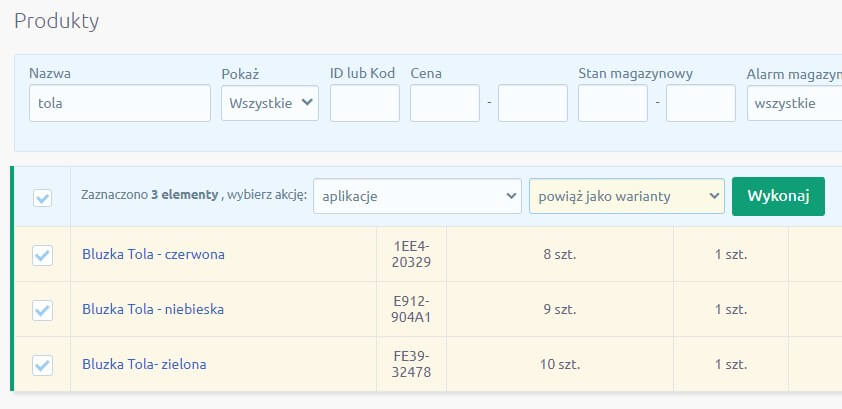Click '1 szt.' in the niebieska row
This screenshot has width=842, height=409.
pos(731,310)
